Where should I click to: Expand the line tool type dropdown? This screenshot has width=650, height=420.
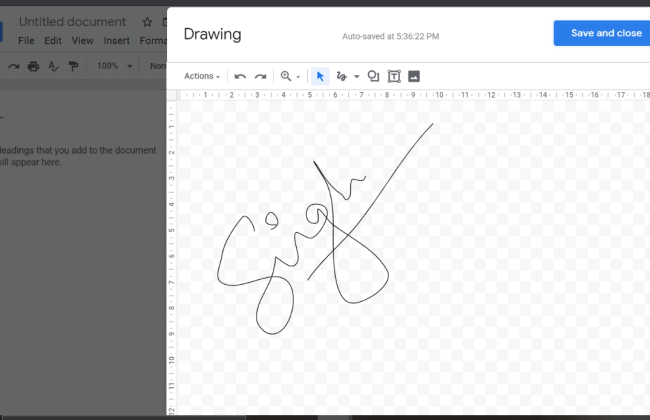(356, 77)
